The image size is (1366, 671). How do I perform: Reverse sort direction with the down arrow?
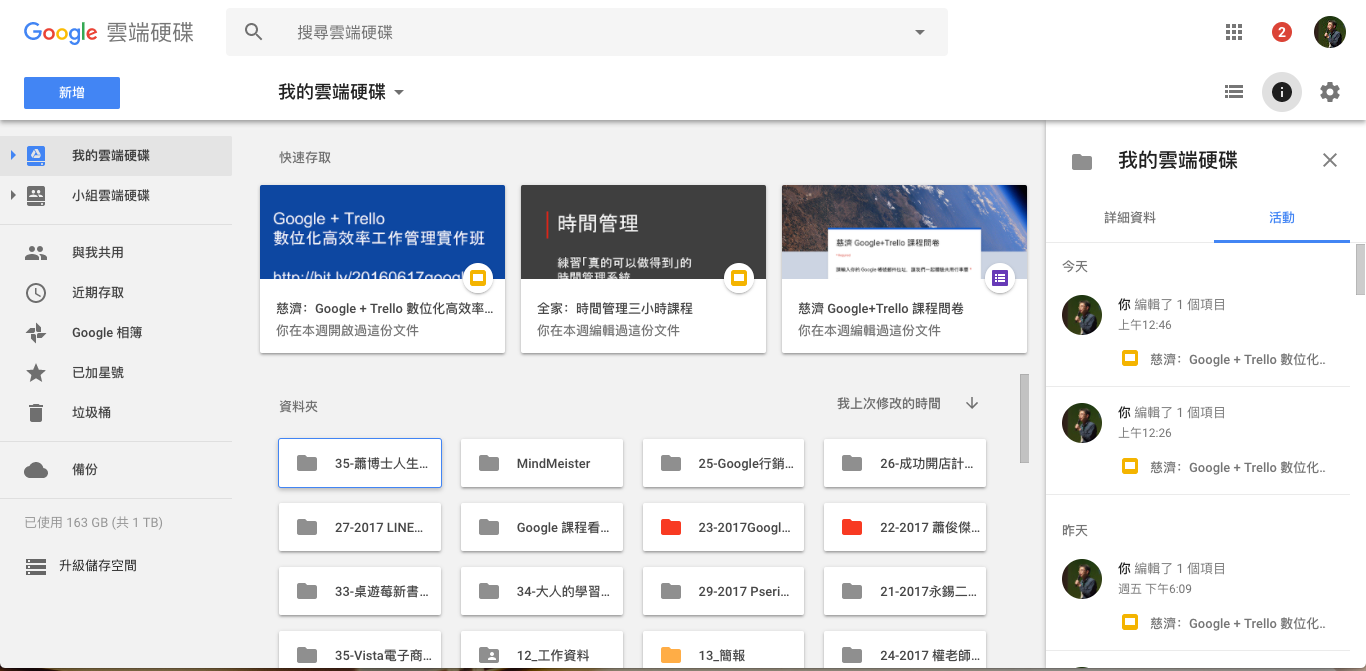[972, 403]
